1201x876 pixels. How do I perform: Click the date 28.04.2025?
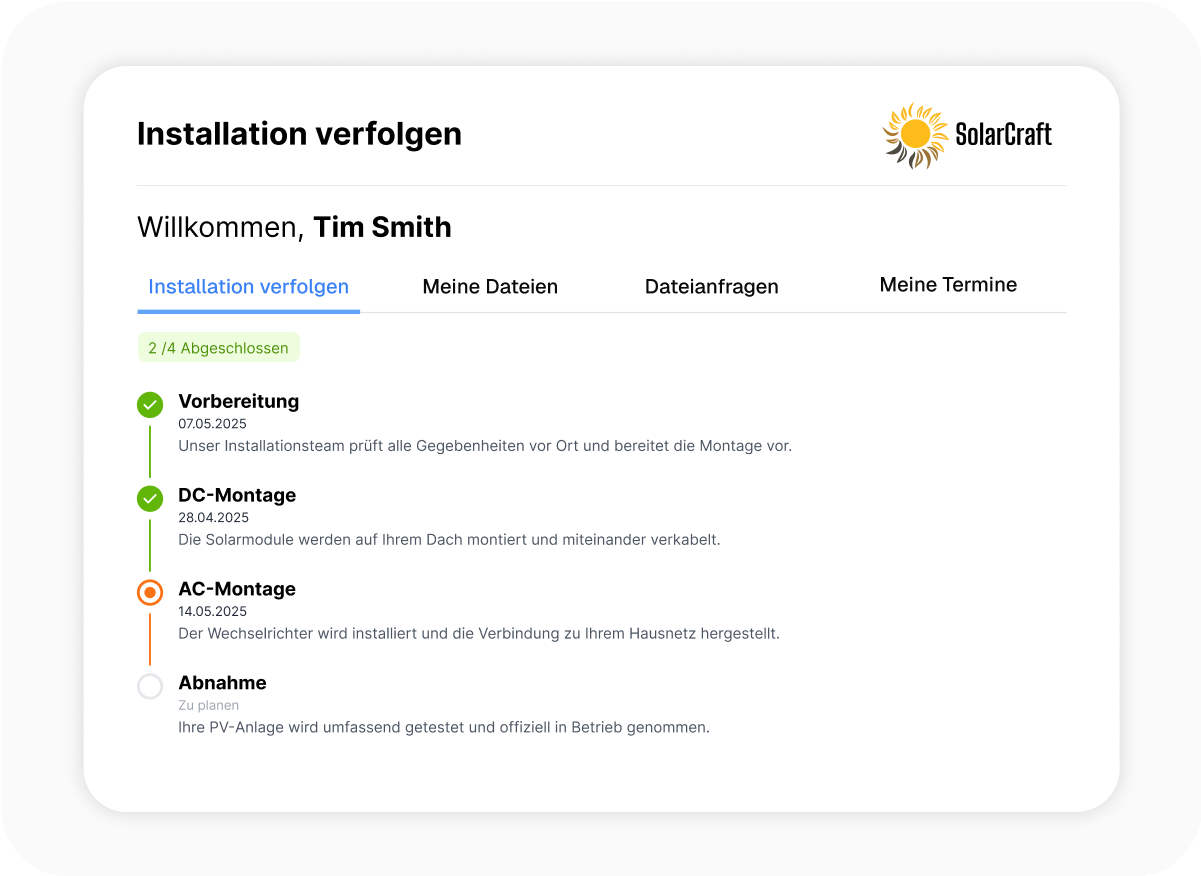click(x=213, y=518)
